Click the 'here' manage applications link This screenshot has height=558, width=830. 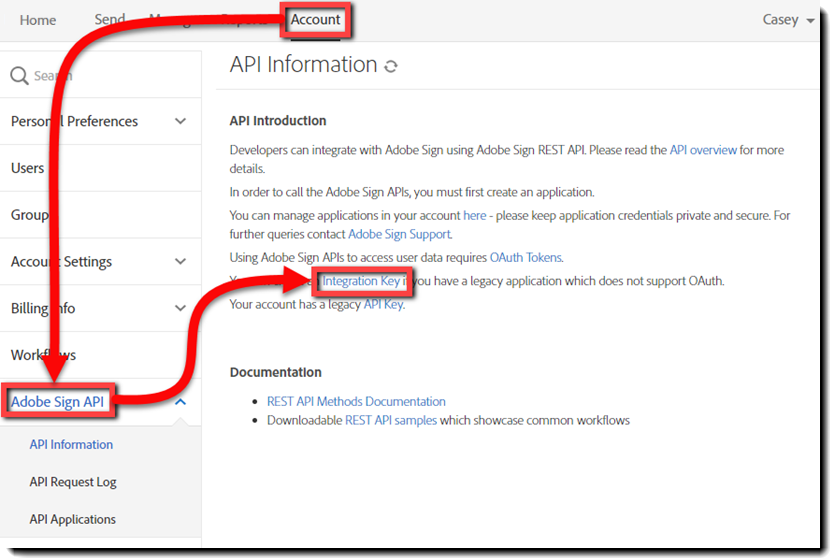[x=474, y=215]
